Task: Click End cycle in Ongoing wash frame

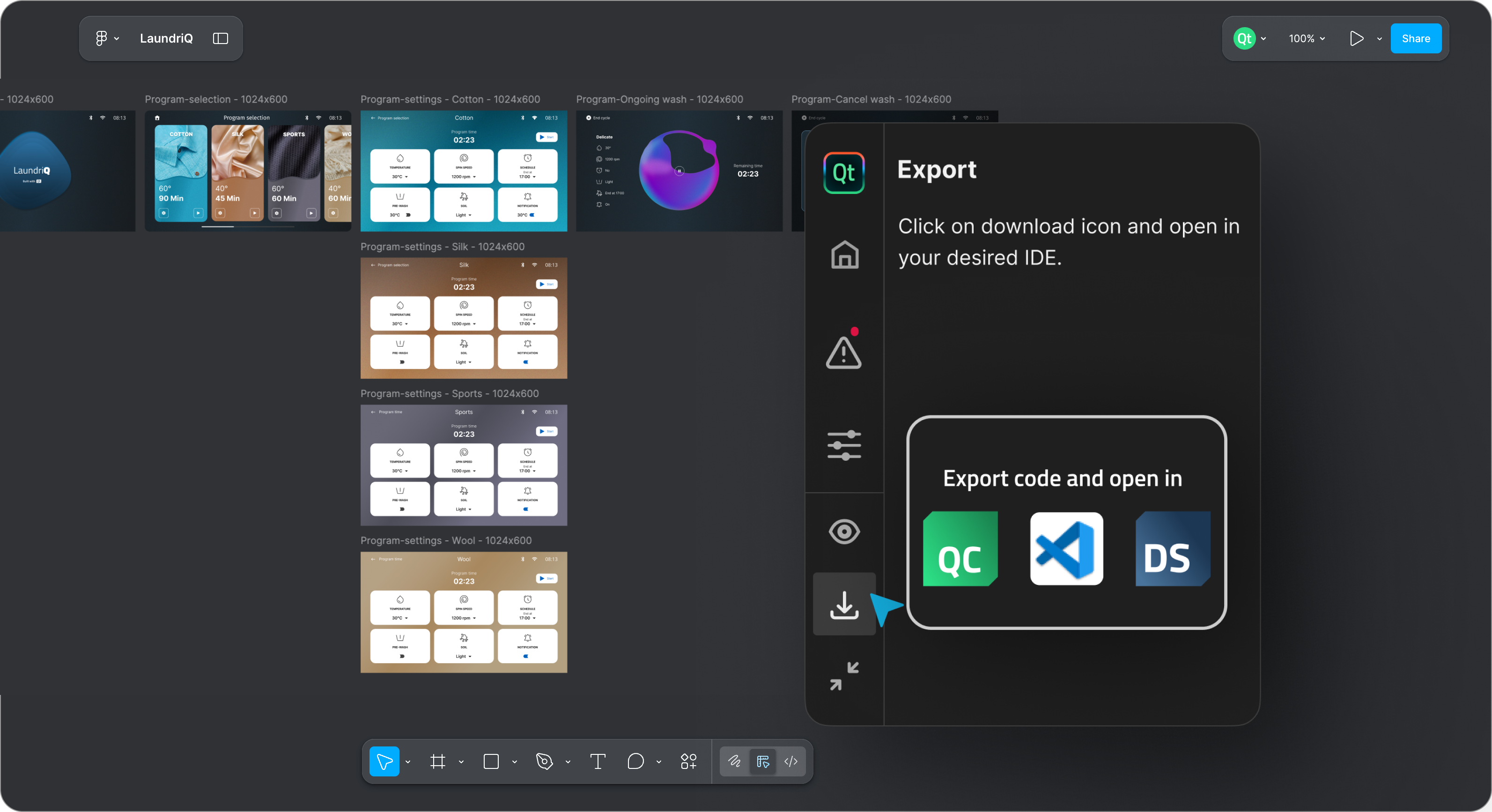Action: tap(598, 118)
